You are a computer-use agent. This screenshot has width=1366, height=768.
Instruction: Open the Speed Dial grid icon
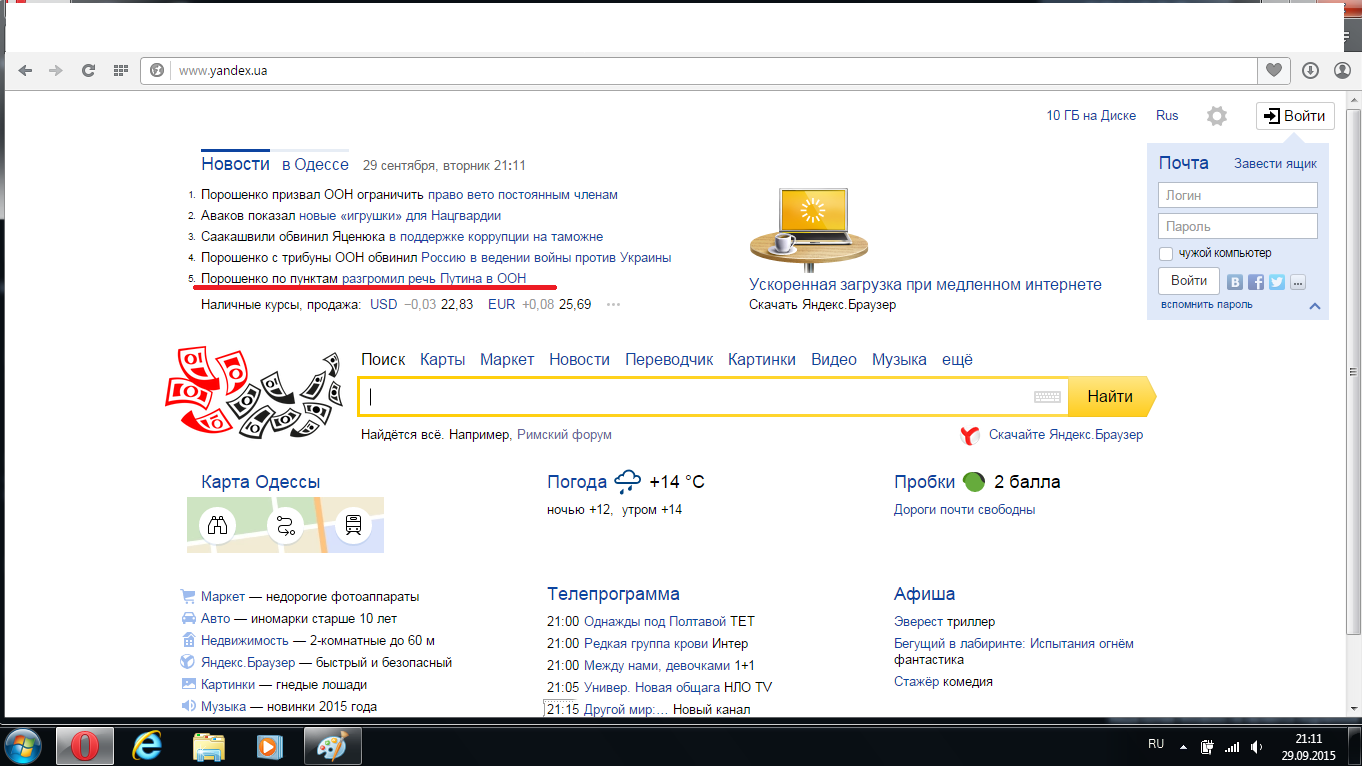coord(120,71)
